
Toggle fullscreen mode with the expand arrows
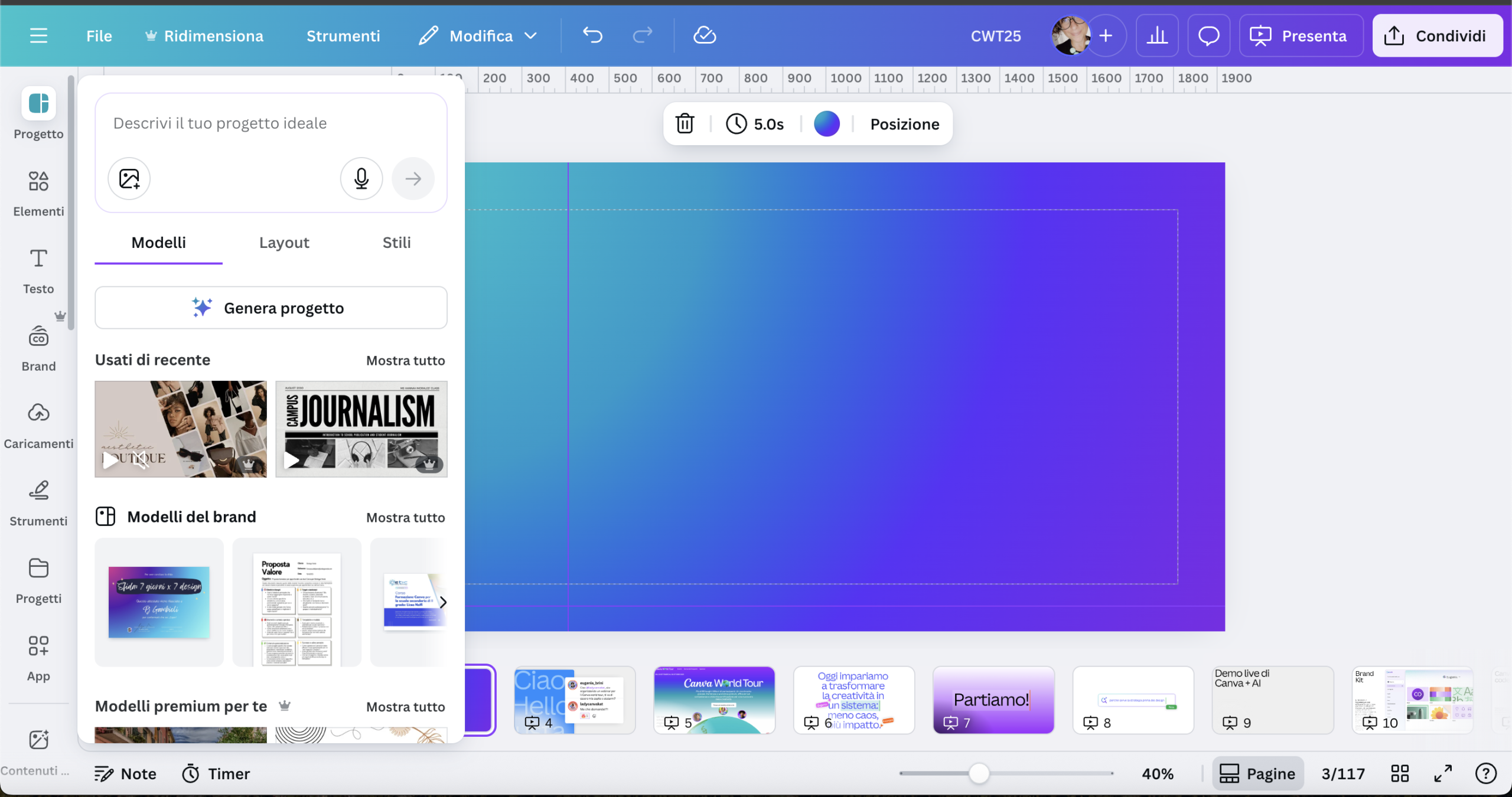1443,773
